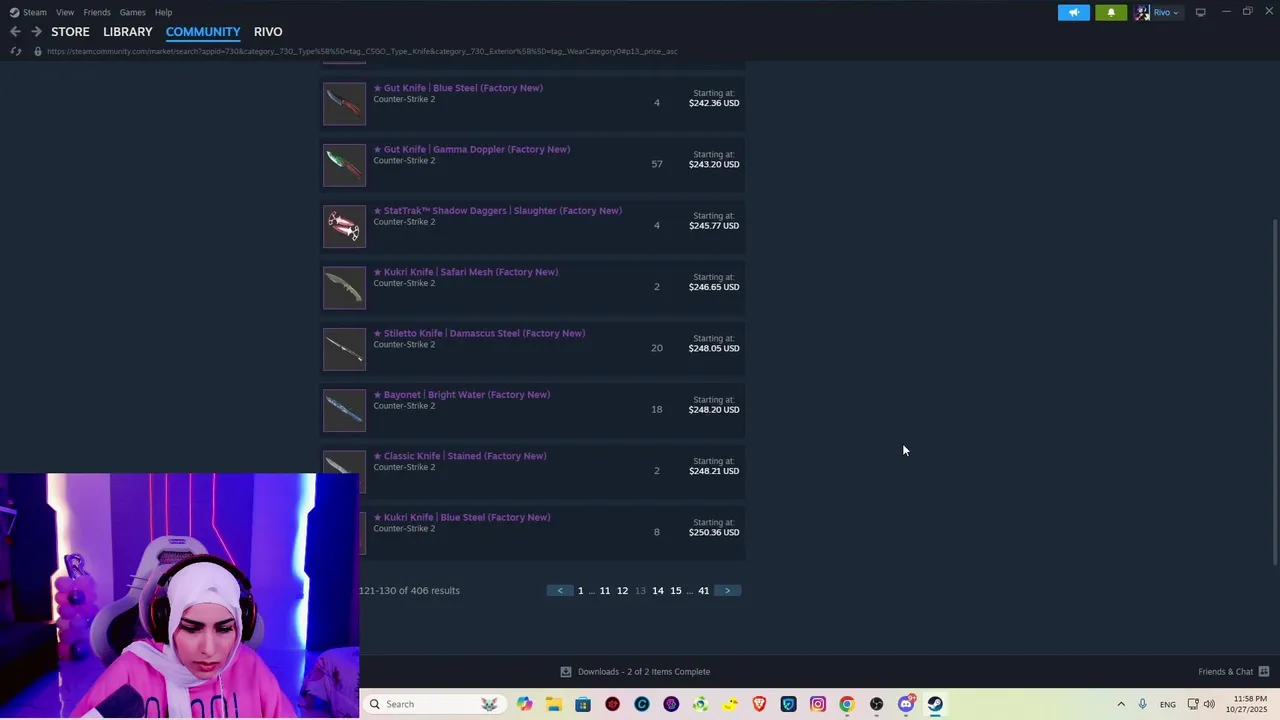
Task: Open the Games menu
Action: tap(133, 12)
